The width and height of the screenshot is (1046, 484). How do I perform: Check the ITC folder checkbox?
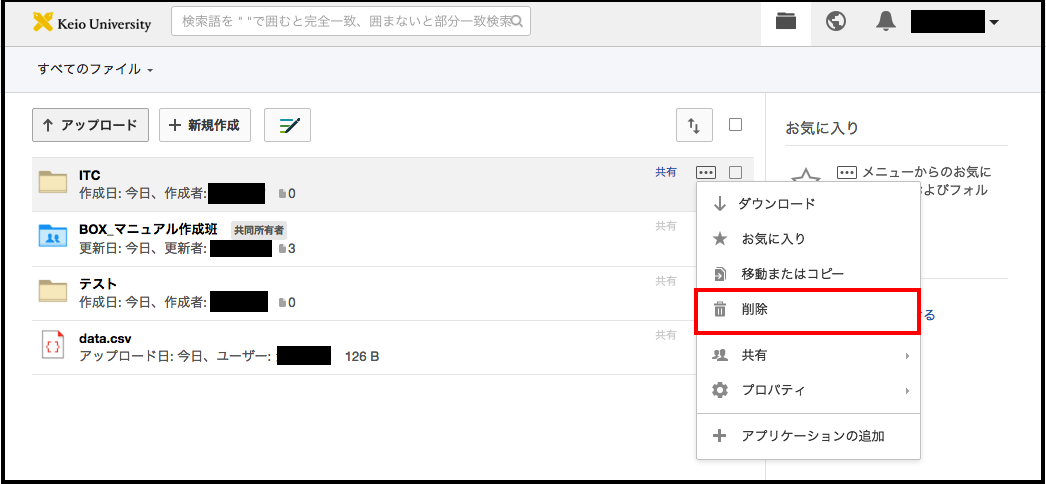(735, 172)
